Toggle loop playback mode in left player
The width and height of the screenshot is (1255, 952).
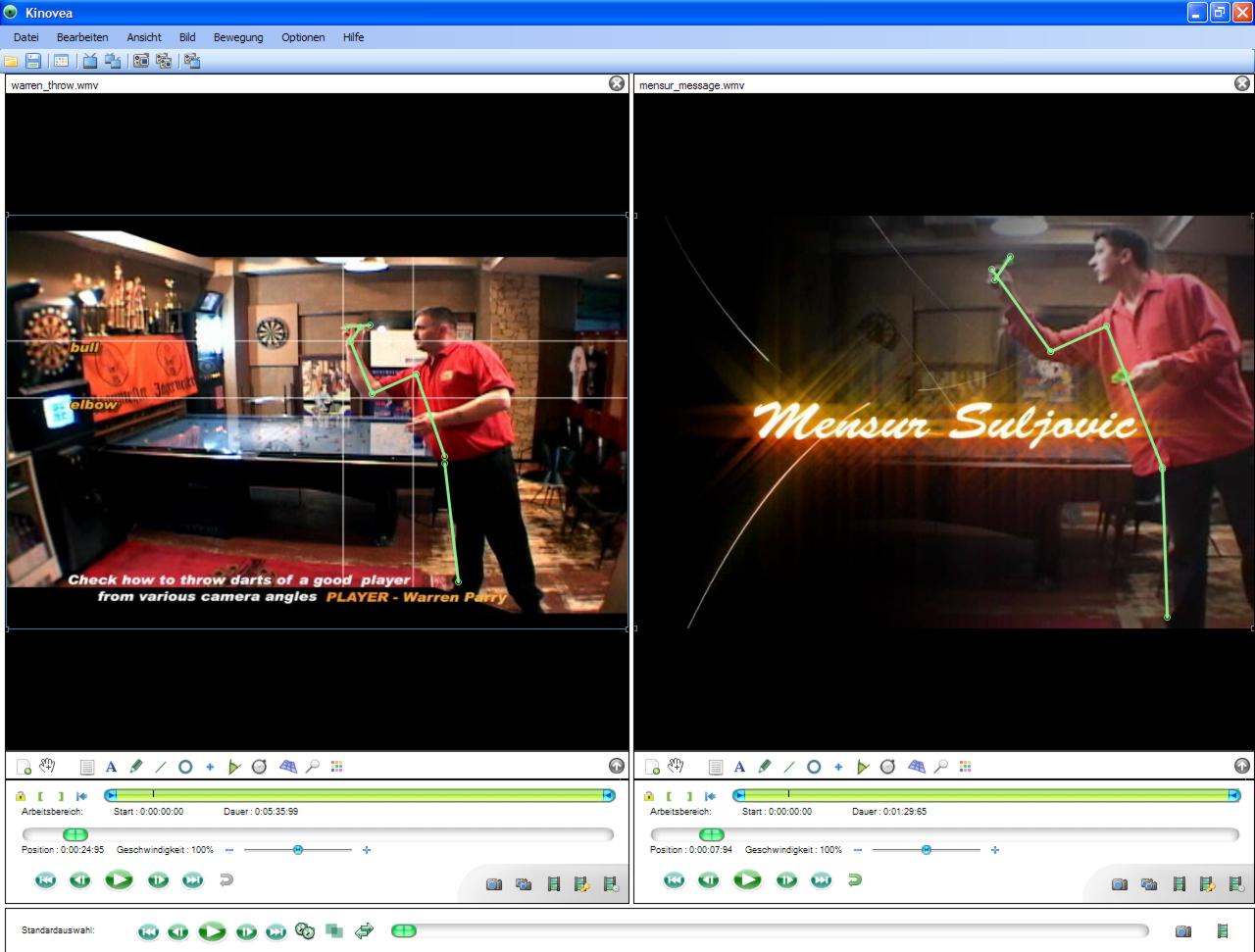226,880
